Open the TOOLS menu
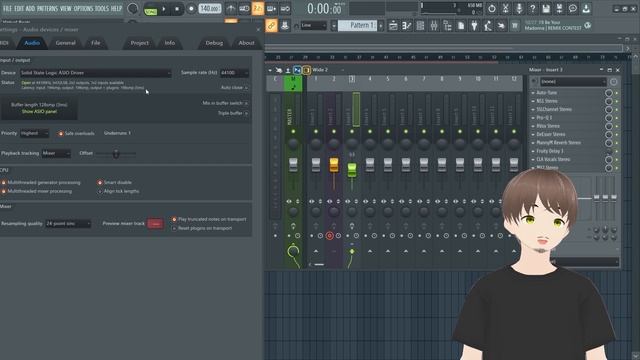Viewport: 640px width, 360px height. 102,8
